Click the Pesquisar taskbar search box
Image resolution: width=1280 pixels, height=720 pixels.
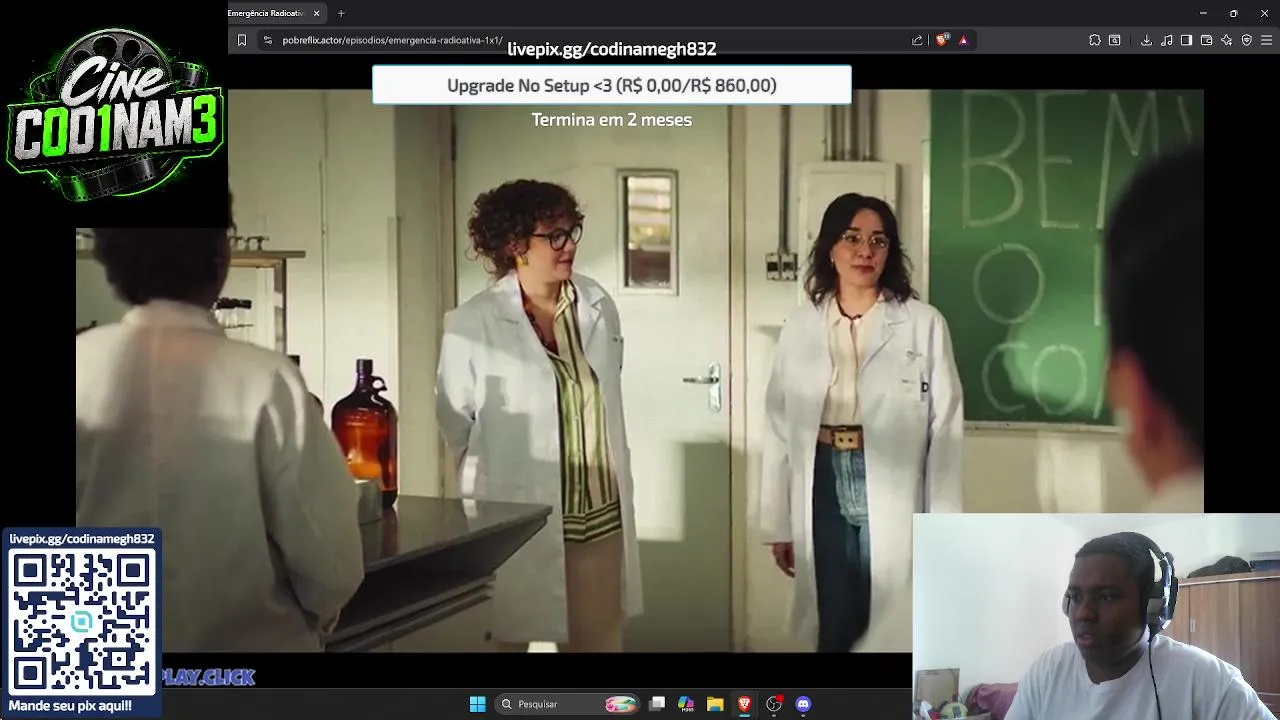coord(568,704)
